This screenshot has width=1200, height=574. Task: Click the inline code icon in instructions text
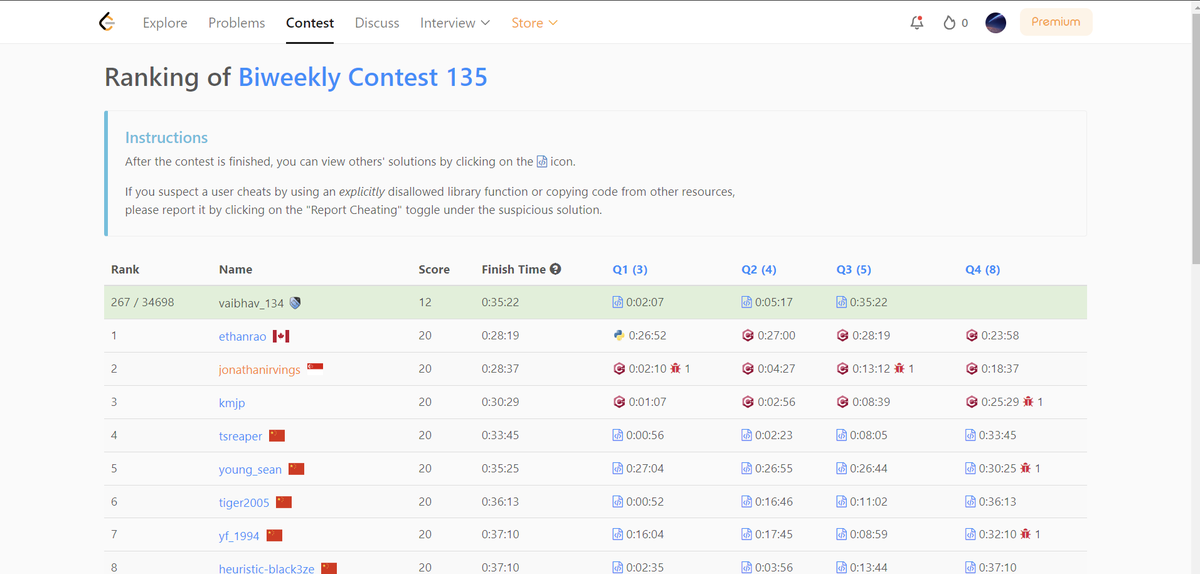tap(542, 161)
